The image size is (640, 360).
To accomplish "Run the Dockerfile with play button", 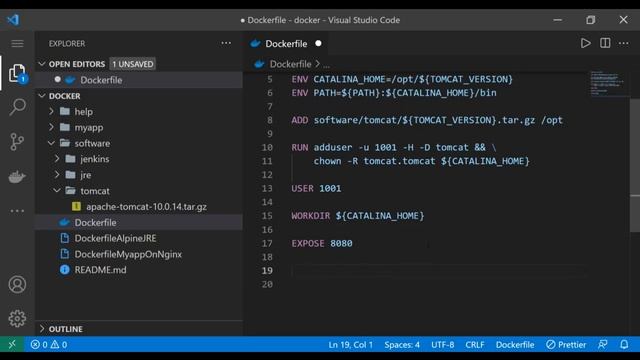I will point(585,43).
